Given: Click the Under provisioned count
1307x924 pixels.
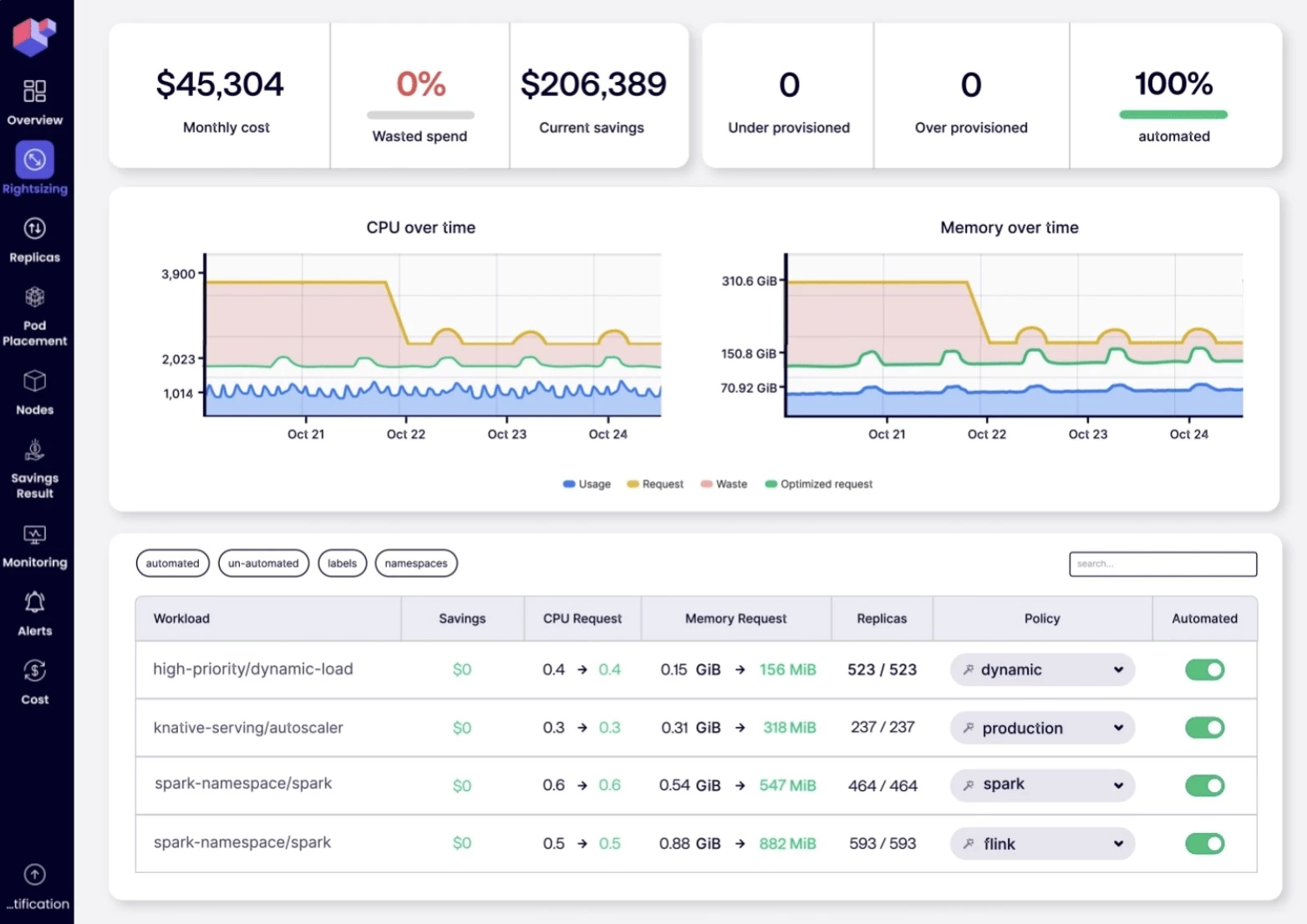Looking at the screenshot, I should tap(789, 84).
